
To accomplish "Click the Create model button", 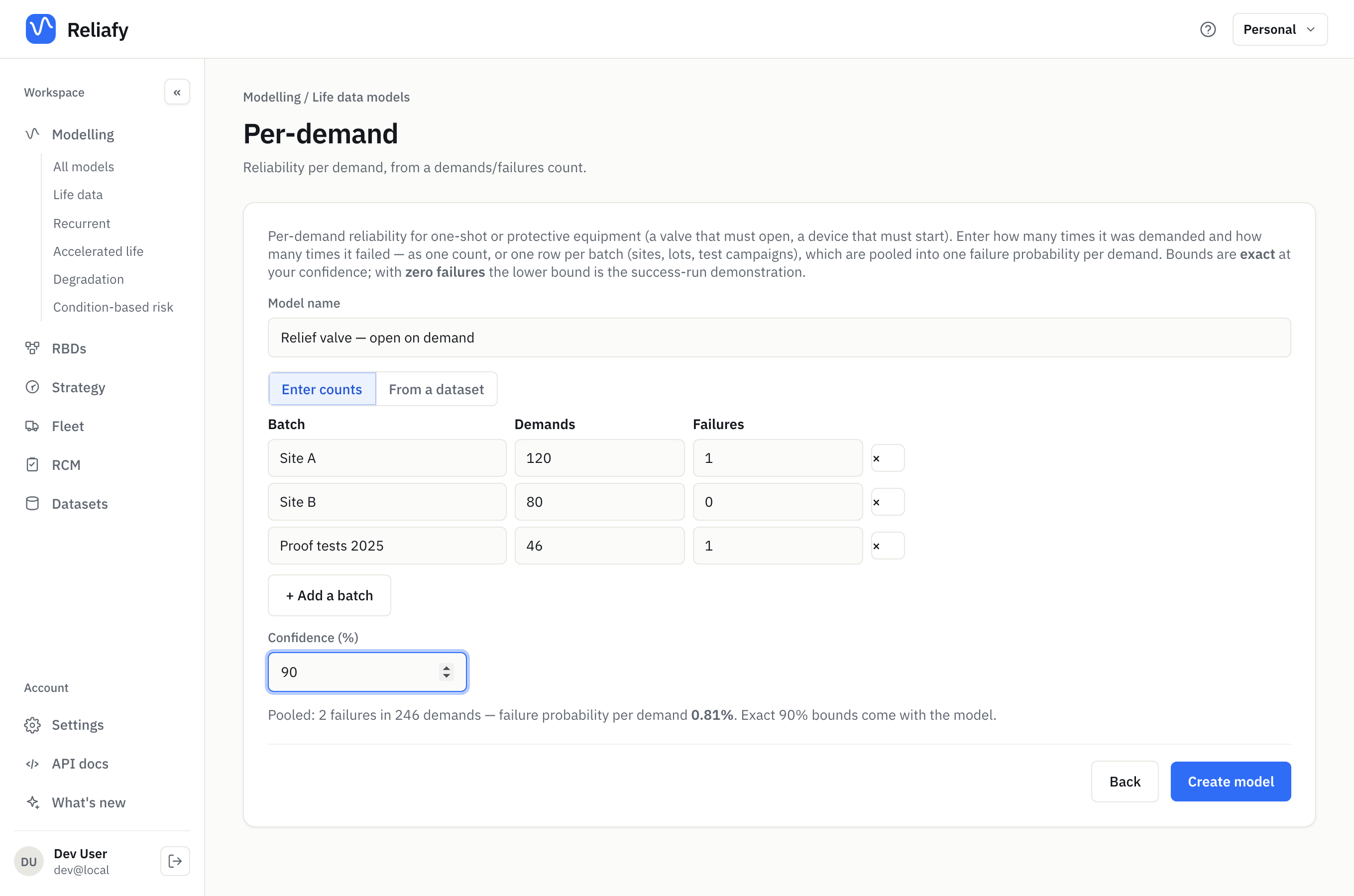I will click(x=1231, y=781).
